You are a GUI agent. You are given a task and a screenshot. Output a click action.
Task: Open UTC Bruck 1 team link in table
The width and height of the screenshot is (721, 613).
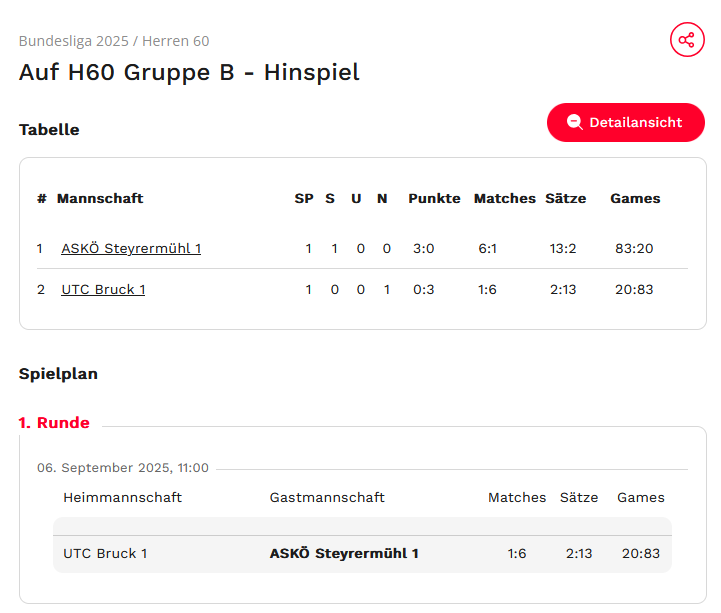(x=103, y=289)
